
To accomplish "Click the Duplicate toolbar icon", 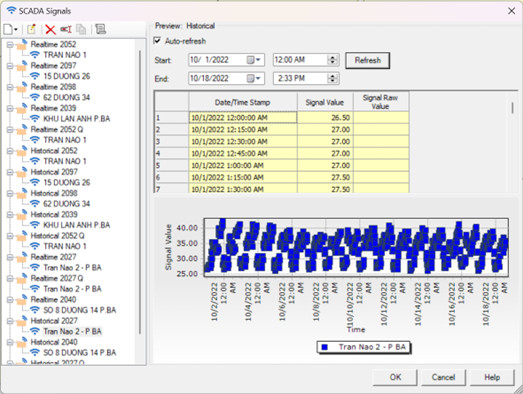I will 81,30.
